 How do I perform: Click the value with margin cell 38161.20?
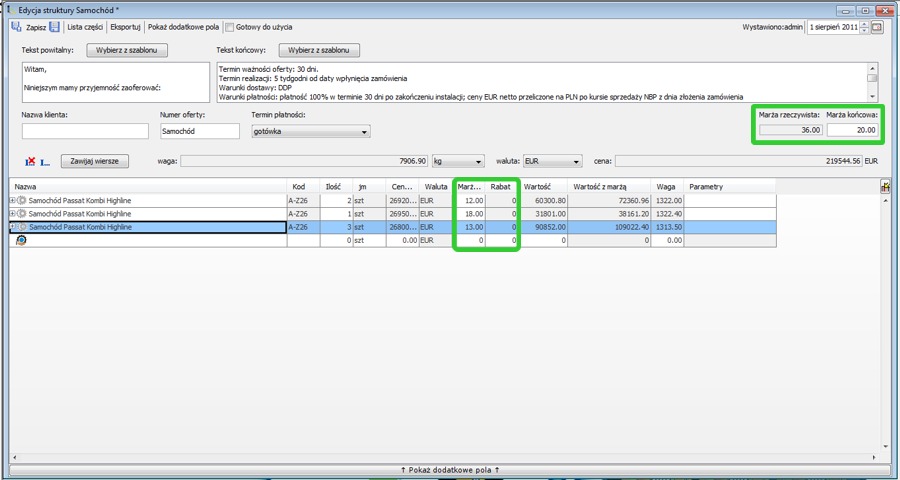[x=609, y=214]
